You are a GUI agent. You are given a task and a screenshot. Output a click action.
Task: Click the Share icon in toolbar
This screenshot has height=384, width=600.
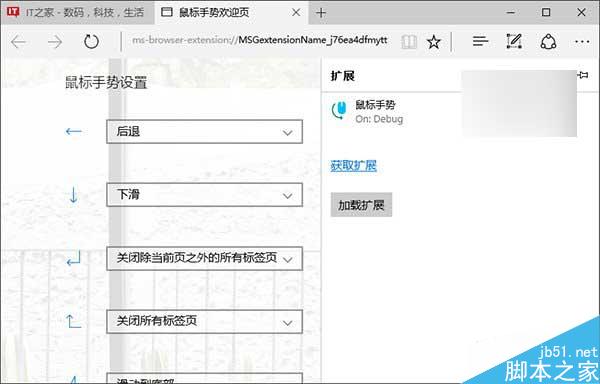coord(548,41)
